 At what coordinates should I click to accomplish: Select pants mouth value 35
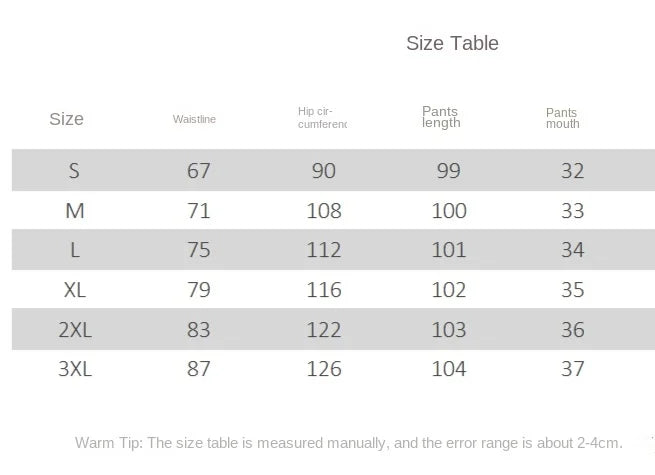pos(573,290)
